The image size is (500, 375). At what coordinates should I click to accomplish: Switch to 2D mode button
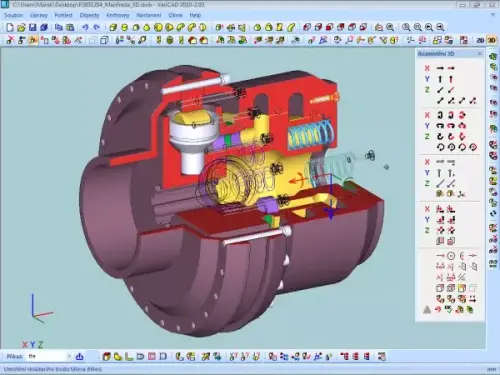click(x=480, y=40)
